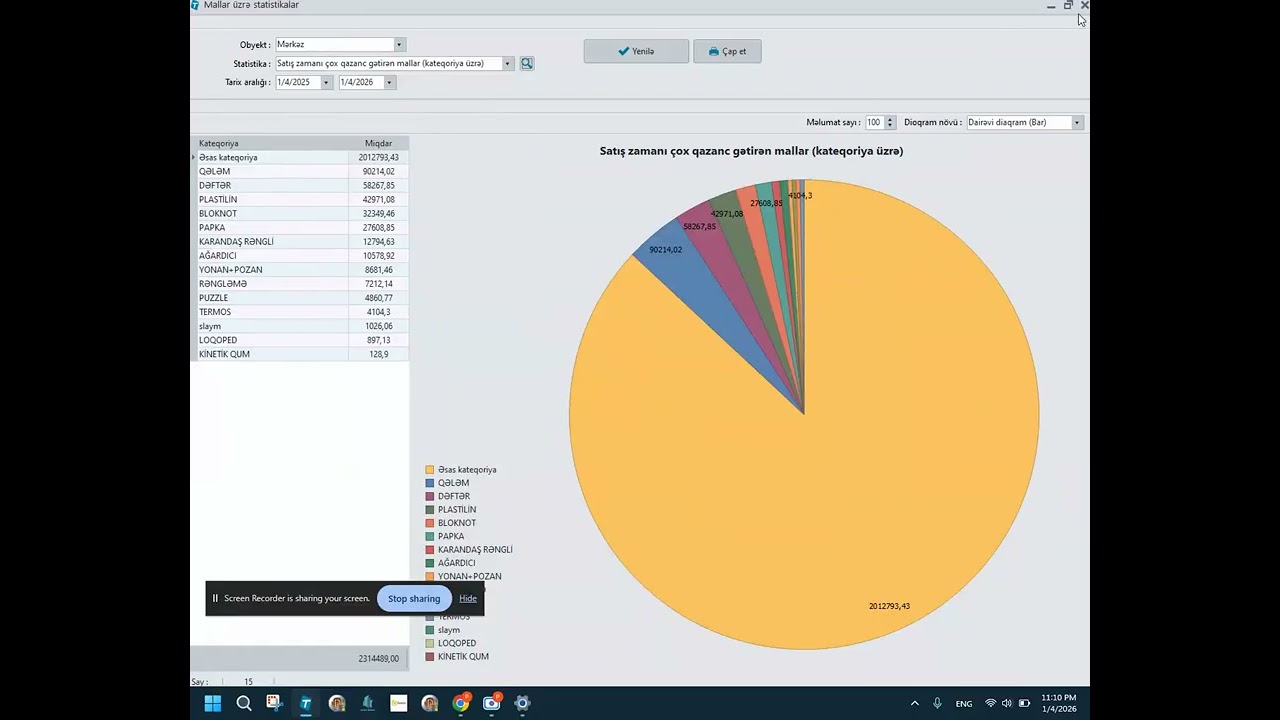Image resolution: width=1280 pixels, height=720 pixels.
Task: Click the Çap et print button
Action: (x=727, y=51)
